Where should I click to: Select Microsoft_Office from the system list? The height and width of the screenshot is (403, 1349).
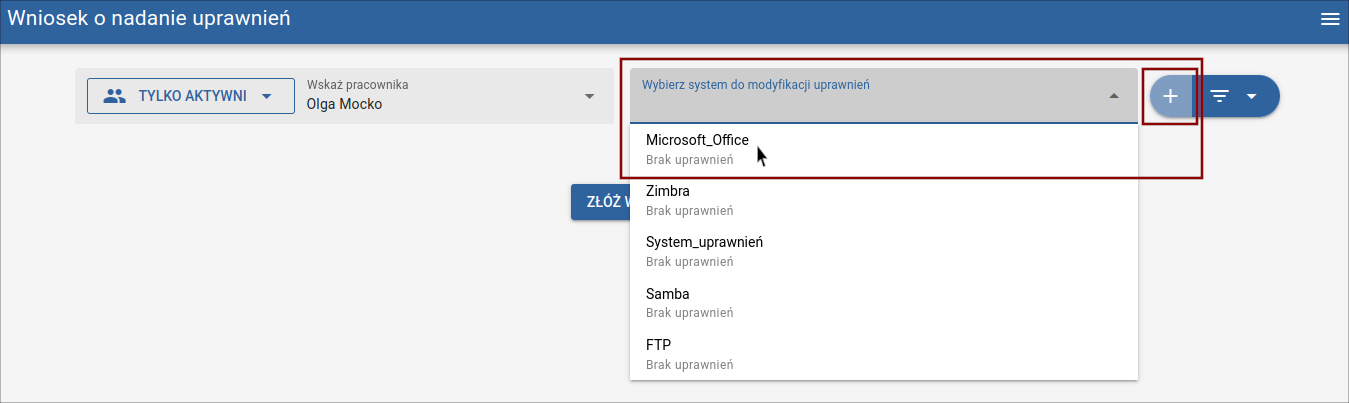[x=697, y=140]
